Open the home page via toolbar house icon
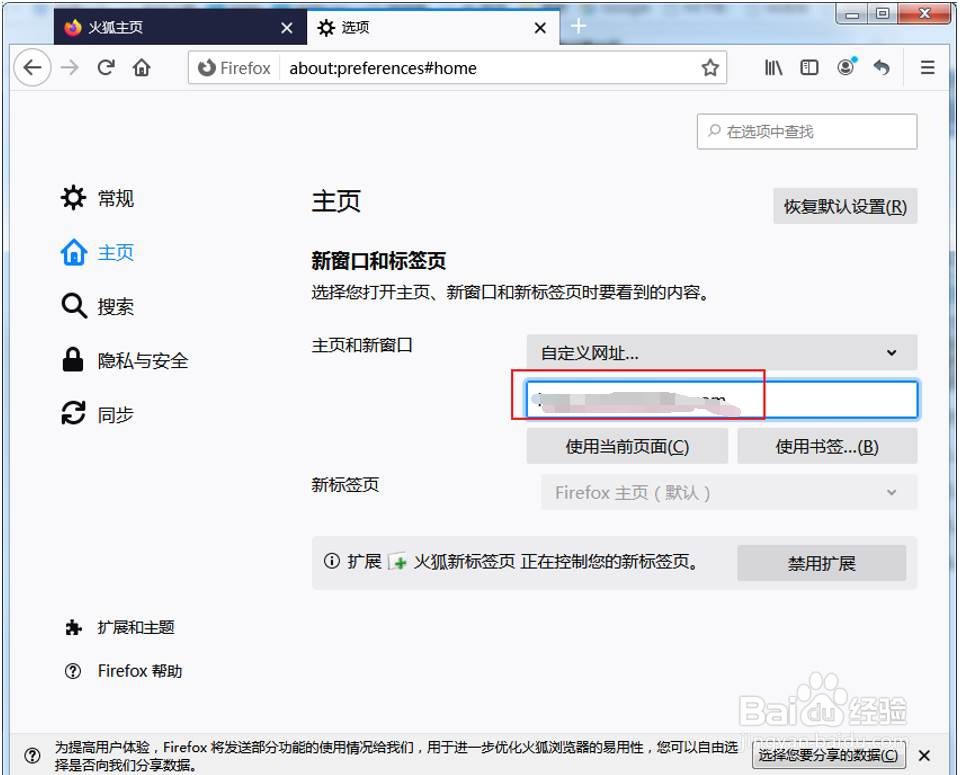Image resolution: width=963 pixels, height=775 pixels. 142,68
